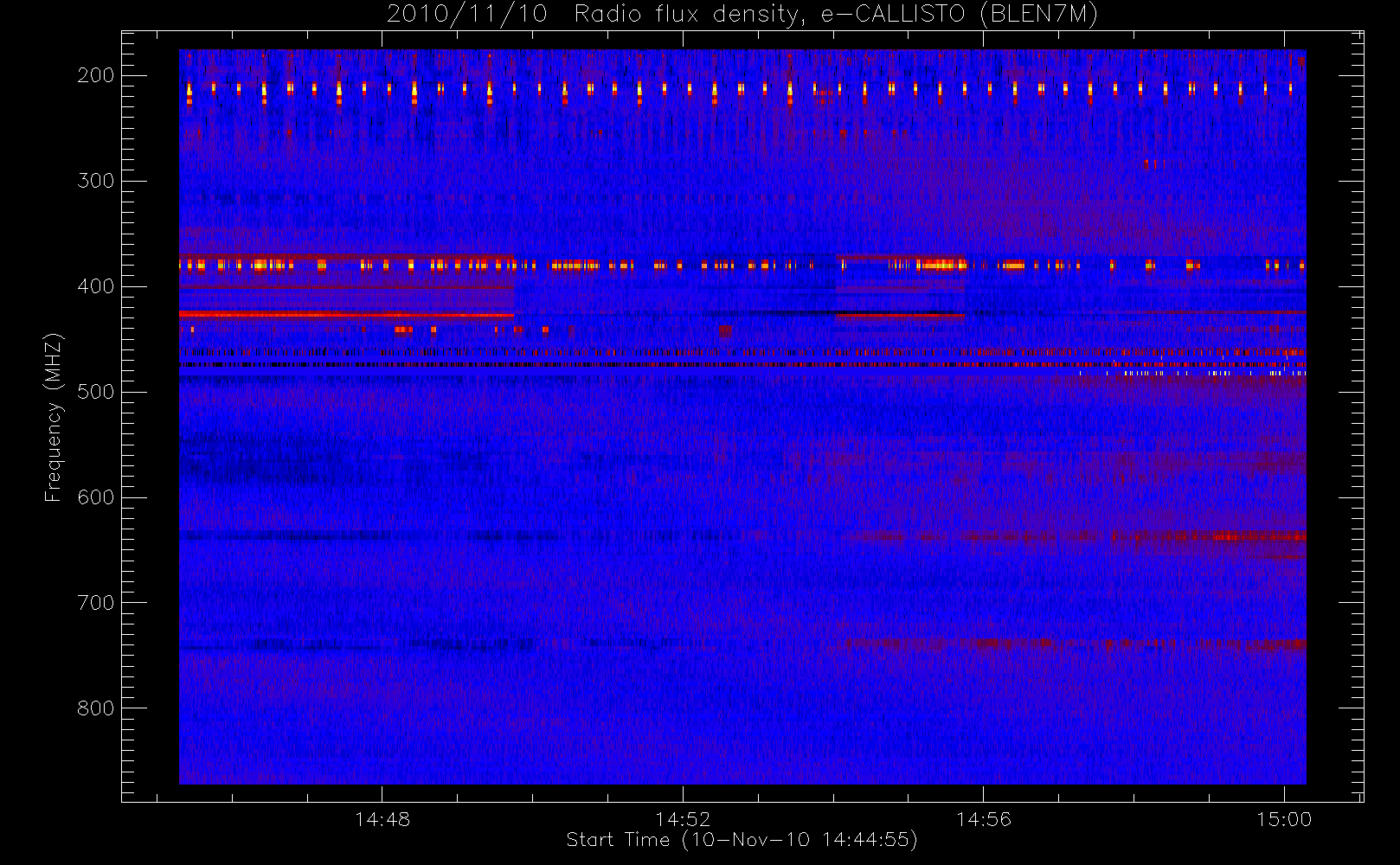Click the 300 frequency tick label
This screenshot has height=865, width=1400.
click(96, 181)
